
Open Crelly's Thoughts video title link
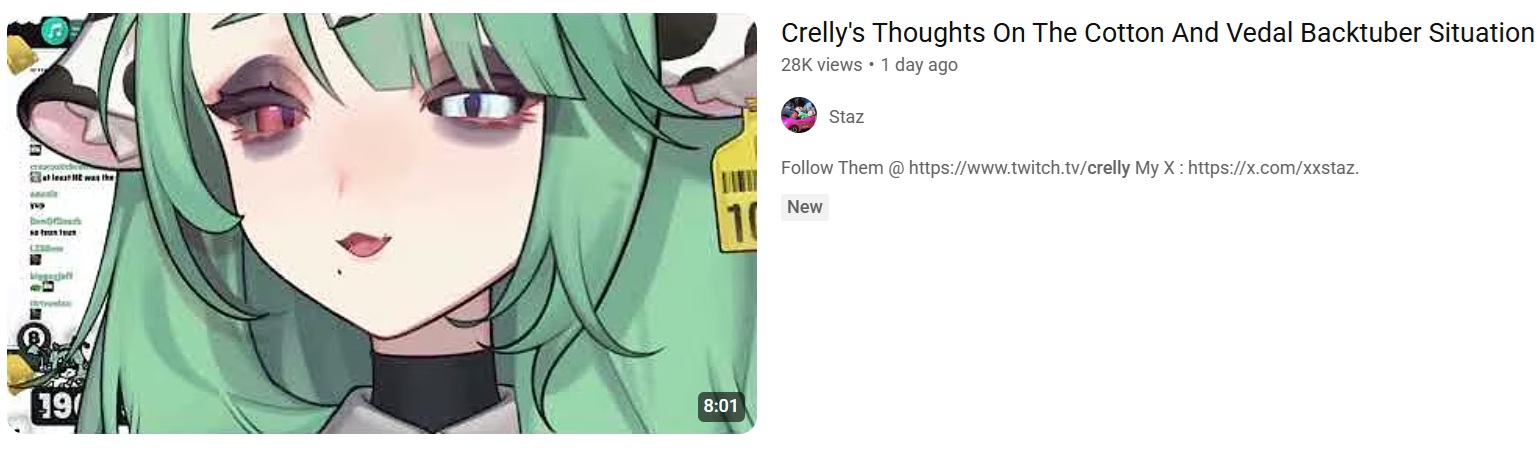[1157, 33]
